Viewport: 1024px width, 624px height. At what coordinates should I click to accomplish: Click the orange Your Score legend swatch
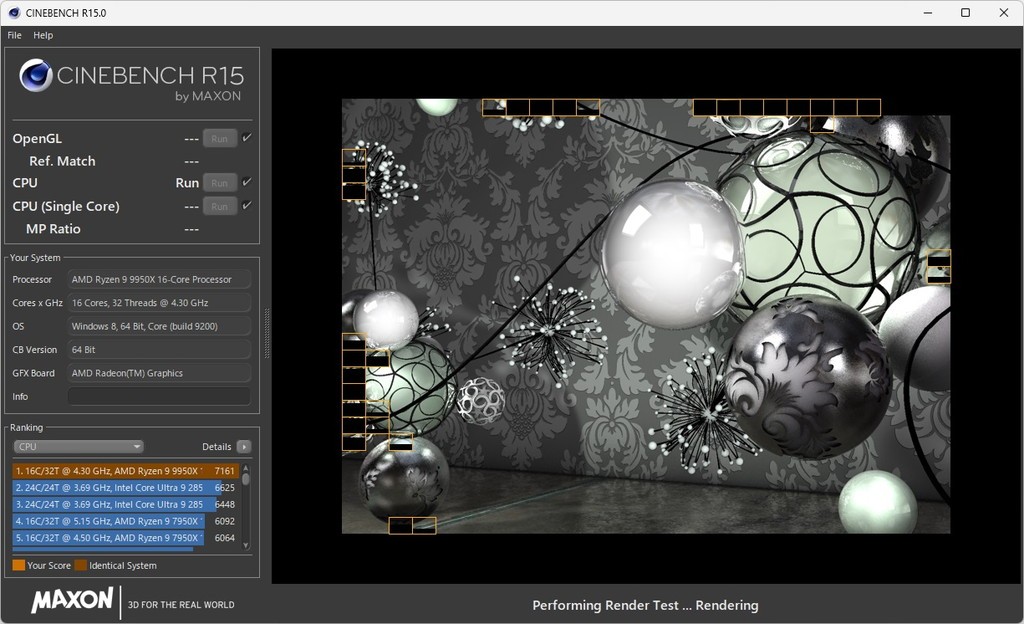(x=18, y=566)
